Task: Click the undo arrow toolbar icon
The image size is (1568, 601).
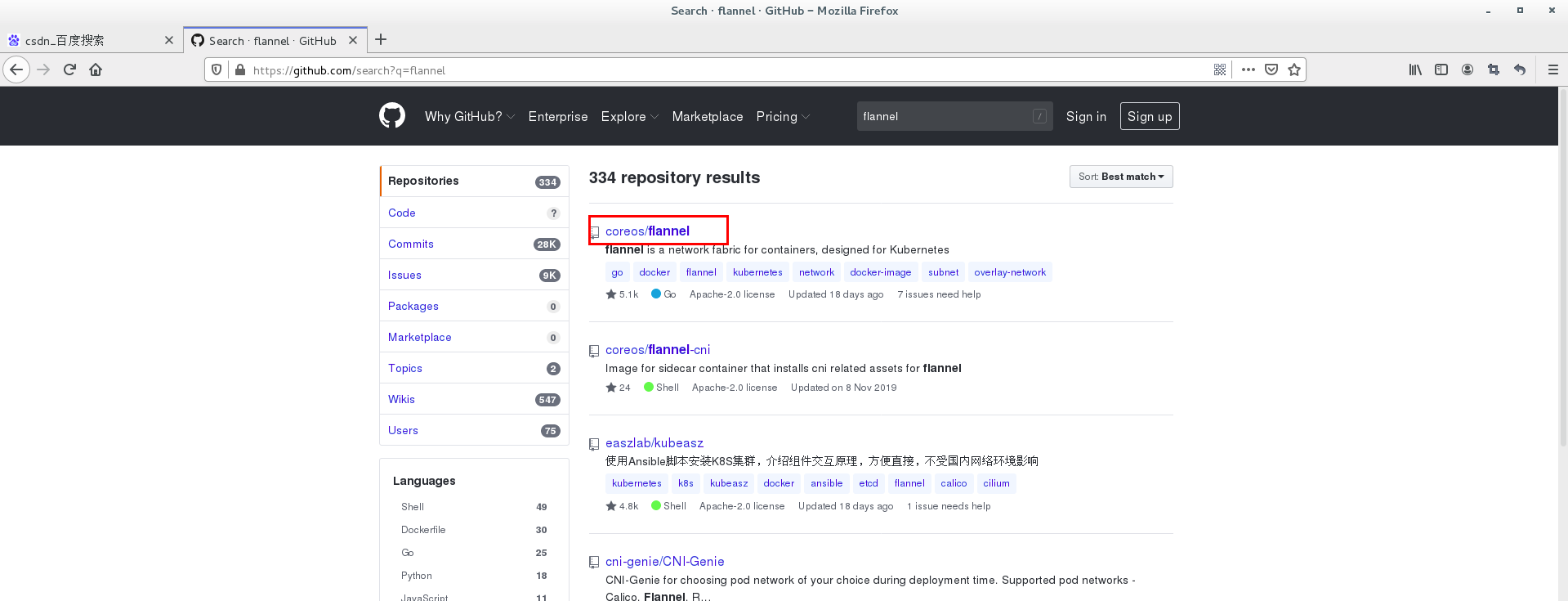Action: pos(1520,70)
